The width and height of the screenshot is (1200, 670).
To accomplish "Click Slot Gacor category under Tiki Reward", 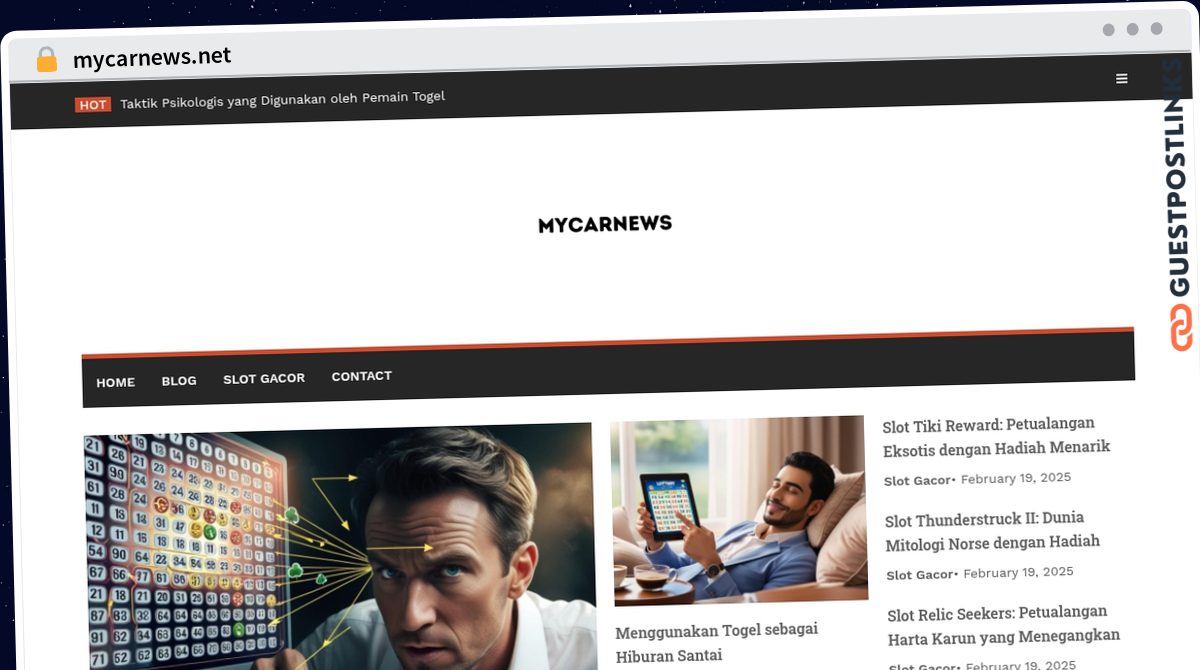I will pos(917,481).
